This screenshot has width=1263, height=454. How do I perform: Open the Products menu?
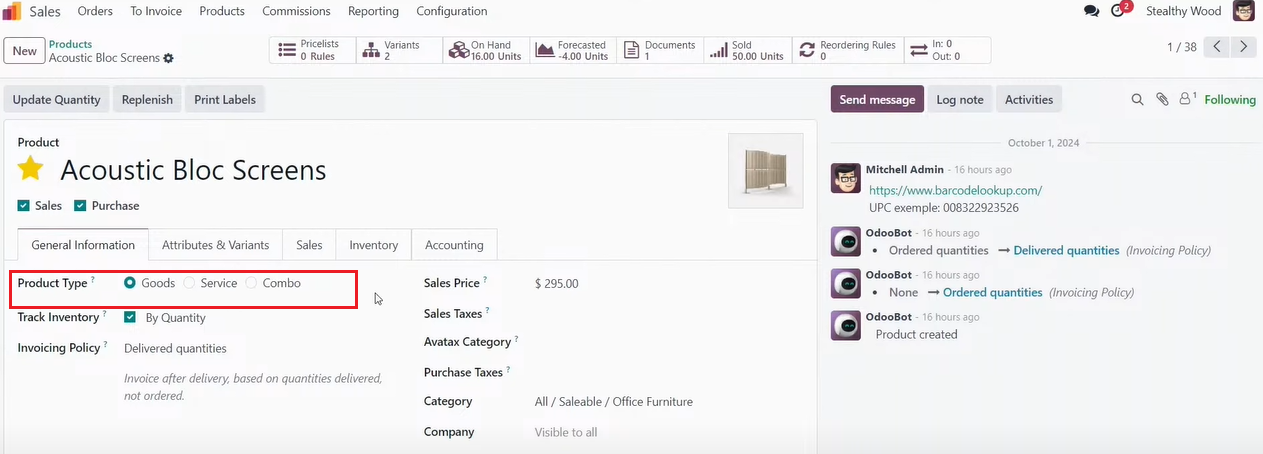click(x=222, y=11)
